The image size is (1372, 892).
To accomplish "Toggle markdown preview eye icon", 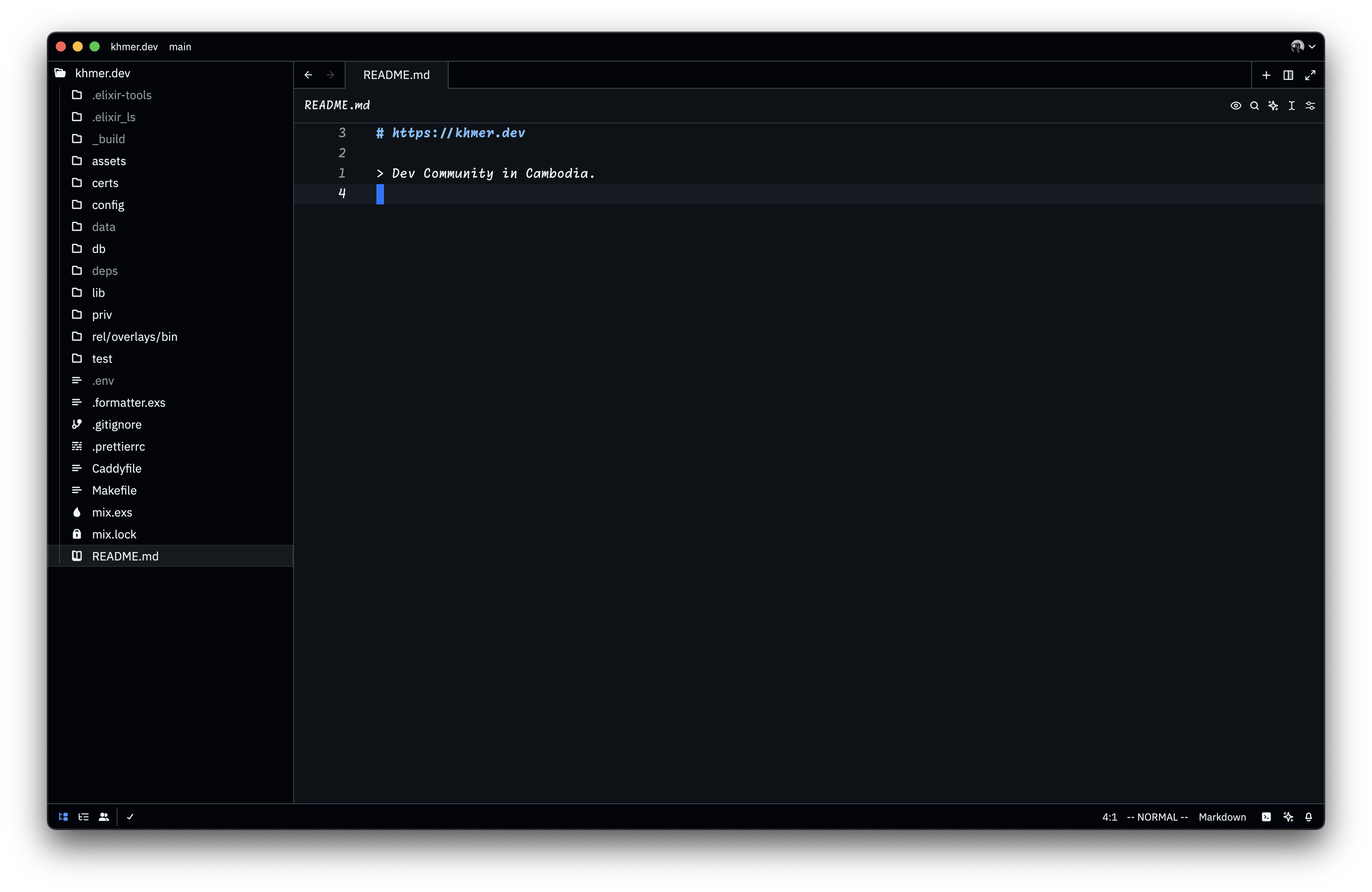I will pos(1236,106).
